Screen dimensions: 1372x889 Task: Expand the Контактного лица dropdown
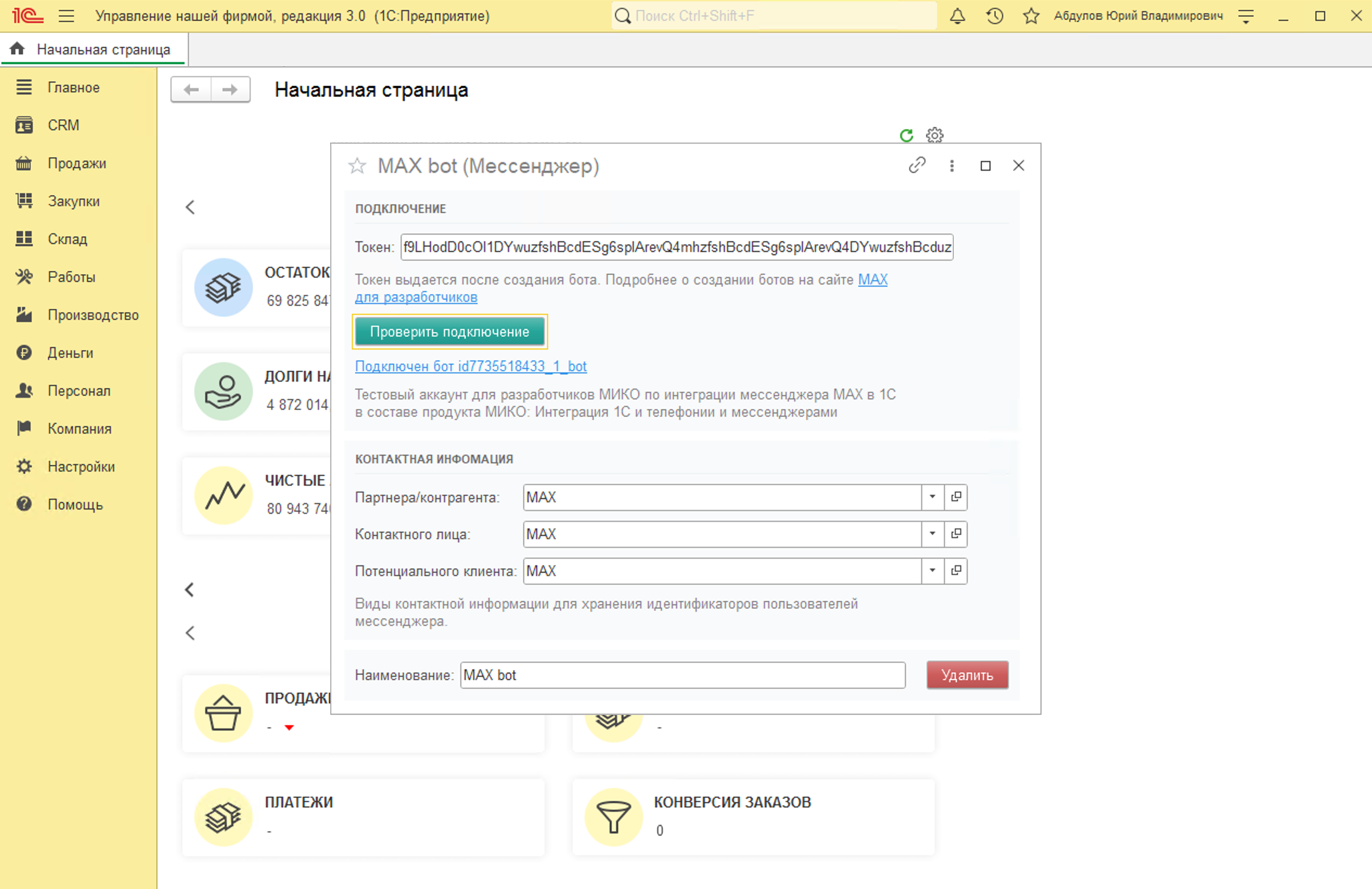click(x=932, y=534)
